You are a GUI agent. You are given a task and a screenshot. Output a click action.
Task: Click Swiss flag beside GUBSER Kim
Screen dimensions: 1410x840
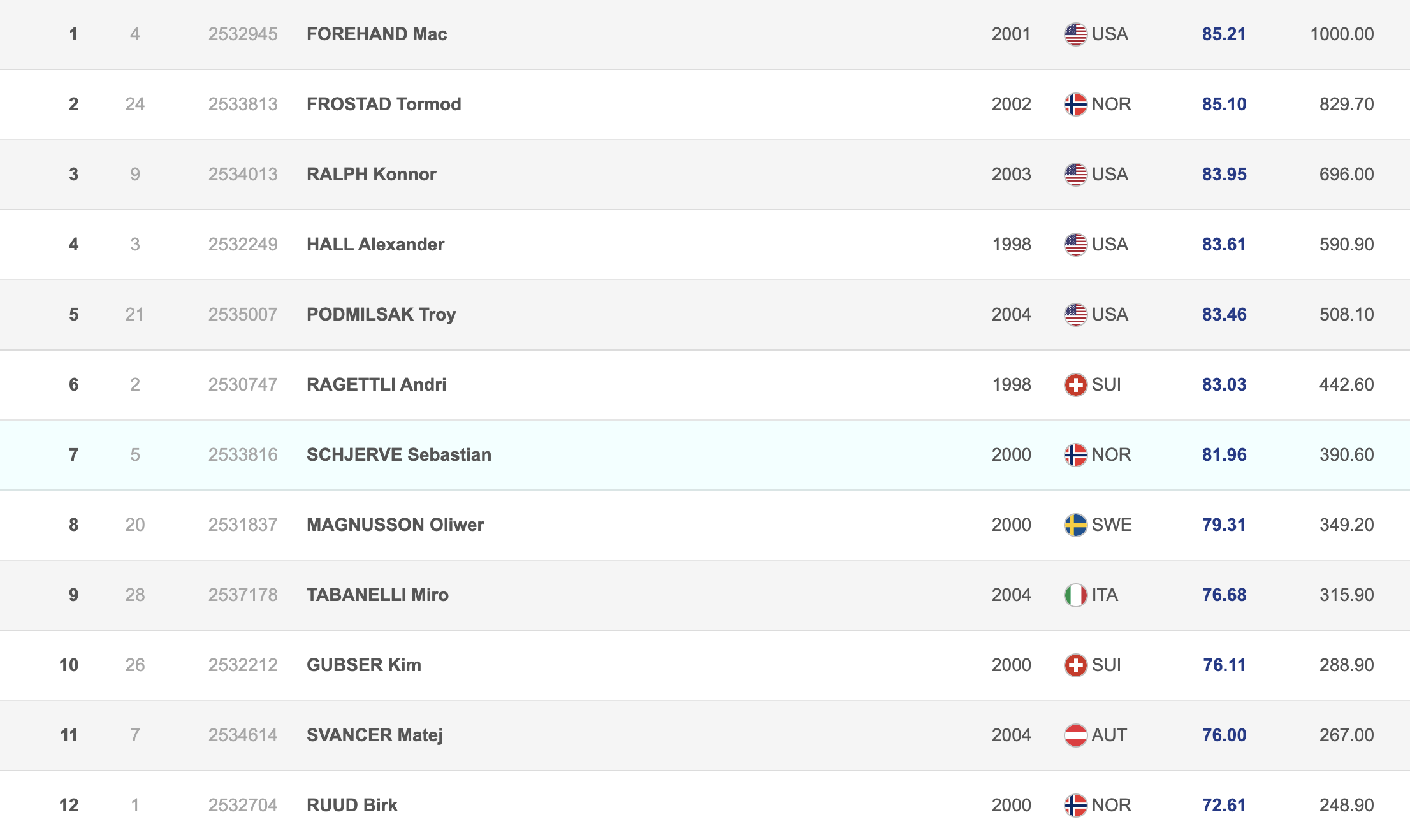tap(1075, 665)
